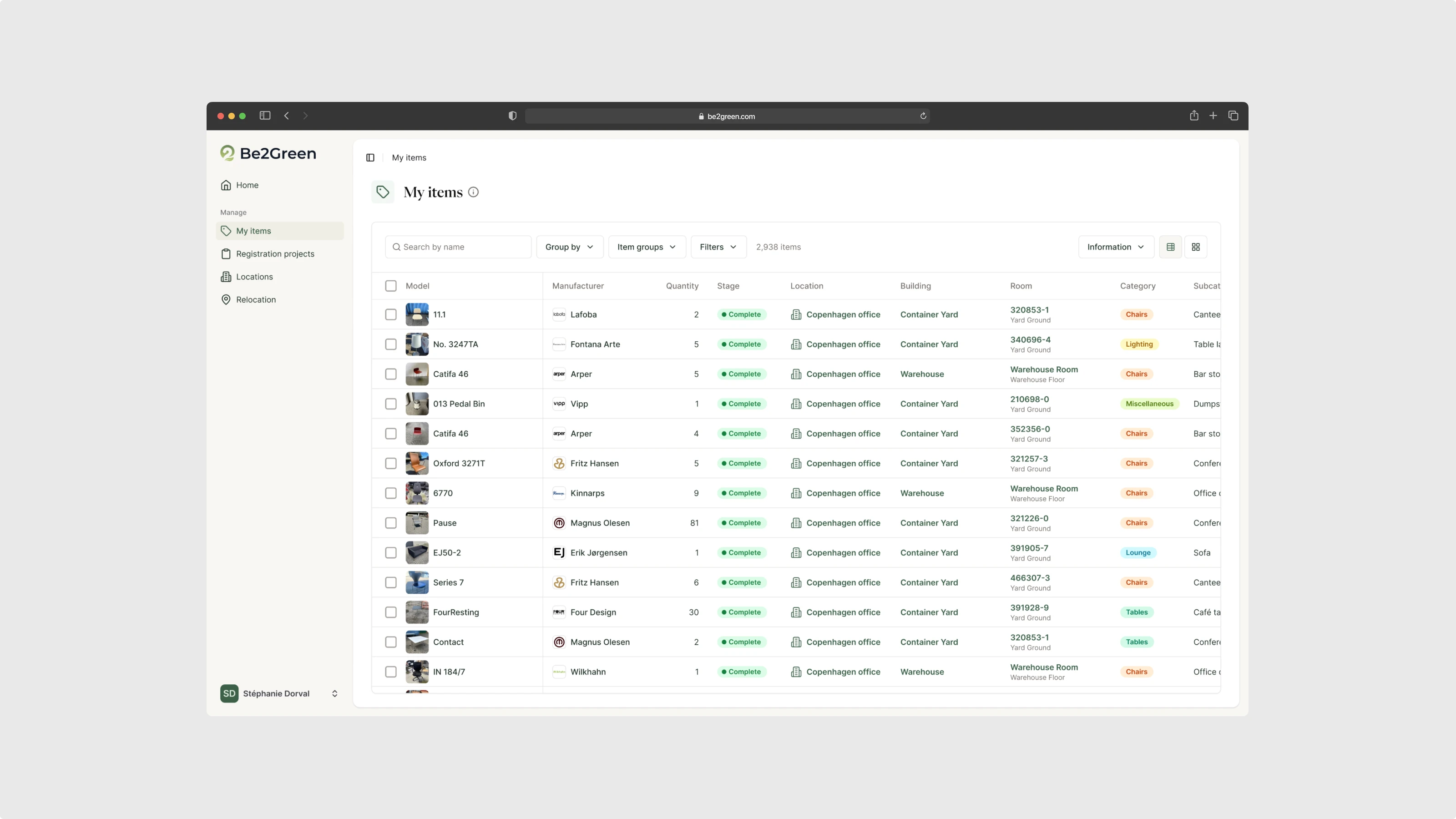Open Registration projects in sidebar
Image resolution: width=1456 pixels, height=819 pixels.
click(275, 254)
